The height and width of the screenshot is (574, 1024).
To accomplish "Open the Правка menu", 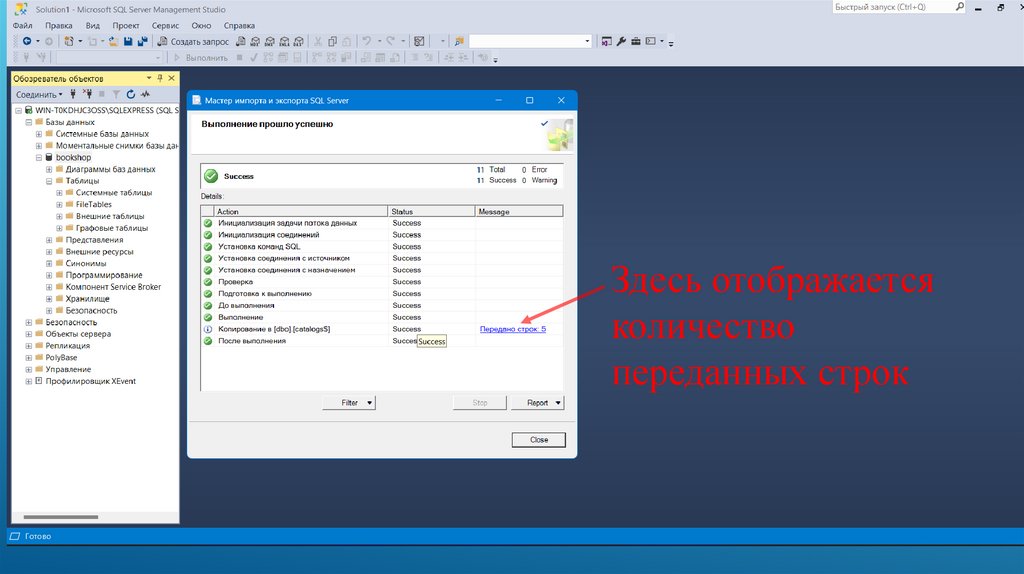I will tap(59, 25).
